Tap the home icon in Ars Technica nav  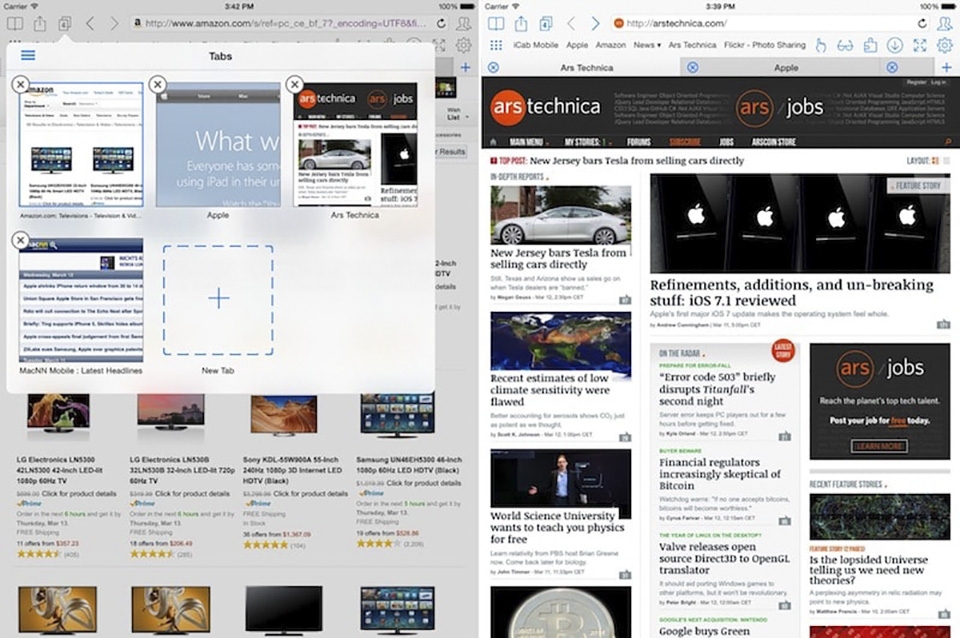pyautogui.click(x=493, y=142)
